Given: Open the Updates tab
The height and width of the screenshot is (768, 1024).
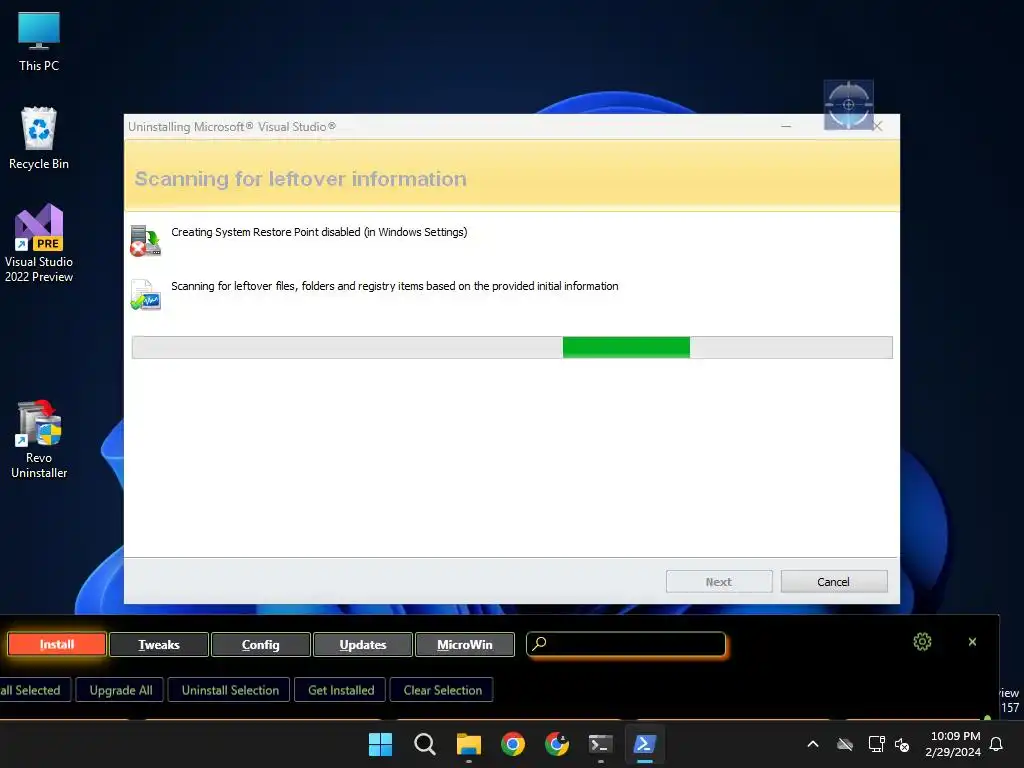Looking at the screenshot, I should [x=362, y=645].
